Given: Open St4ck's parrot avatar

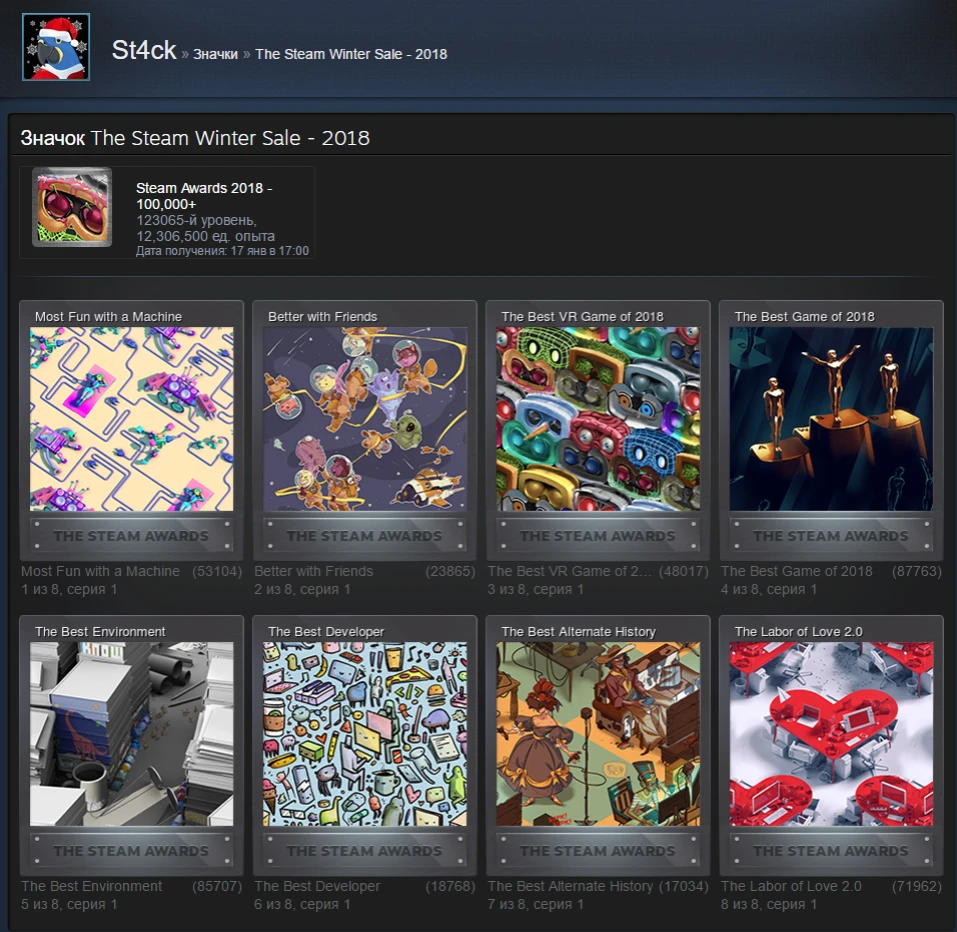Looking at the screenshot, I should (x=56, y=47).
